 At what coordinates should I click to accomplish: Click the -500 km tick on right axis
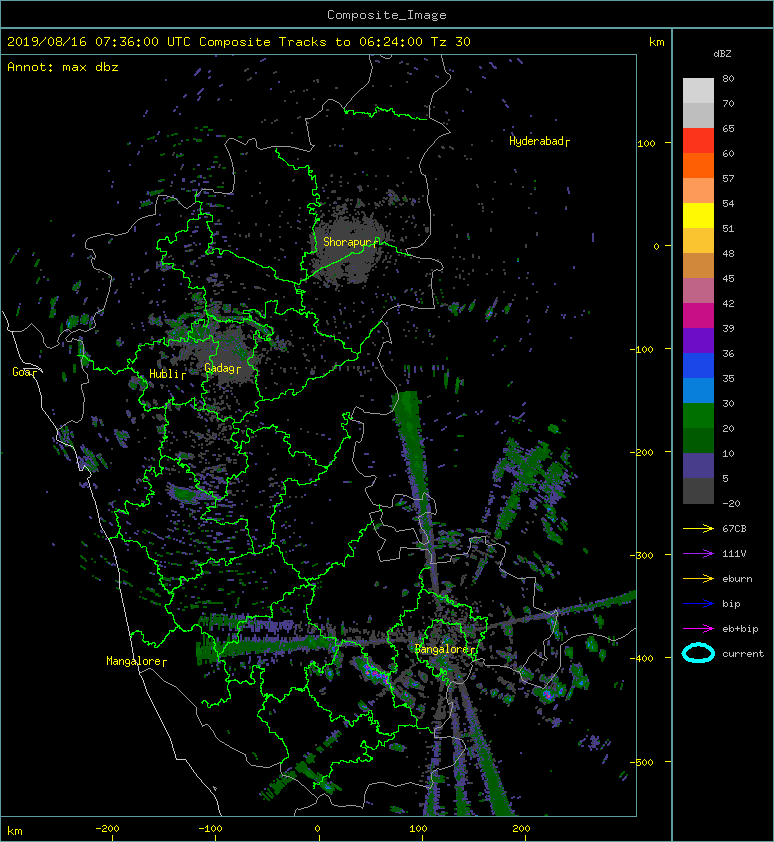click(642, 763)
